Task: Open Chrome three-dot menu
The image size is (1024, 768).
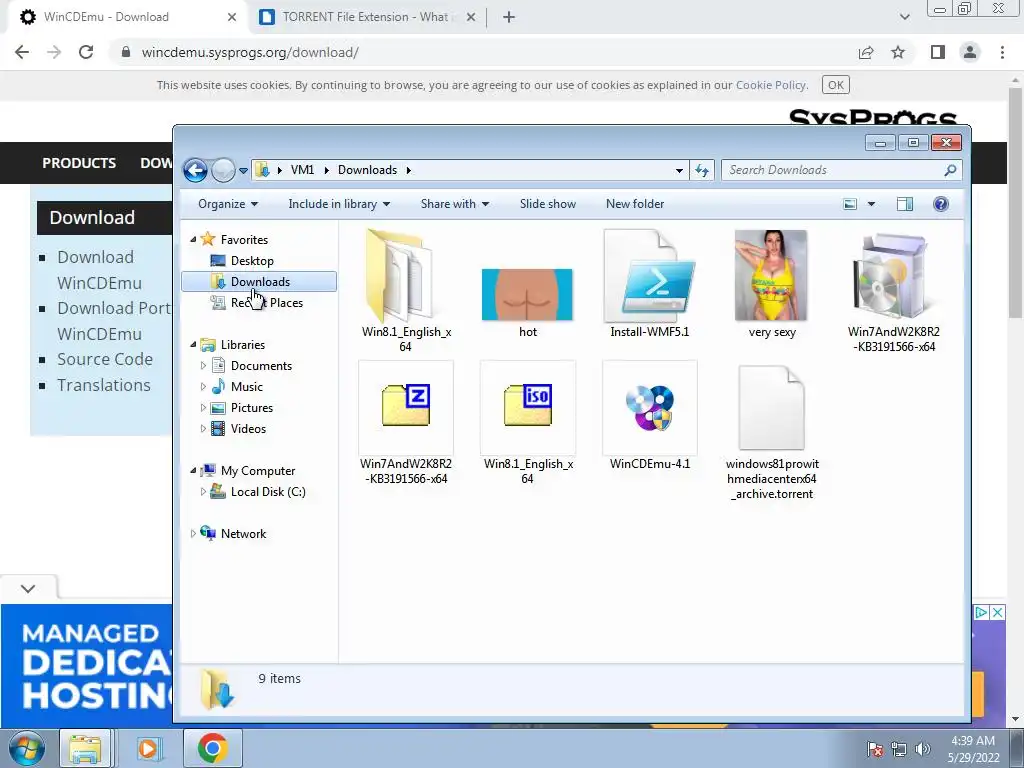Action: point(1002,52)
